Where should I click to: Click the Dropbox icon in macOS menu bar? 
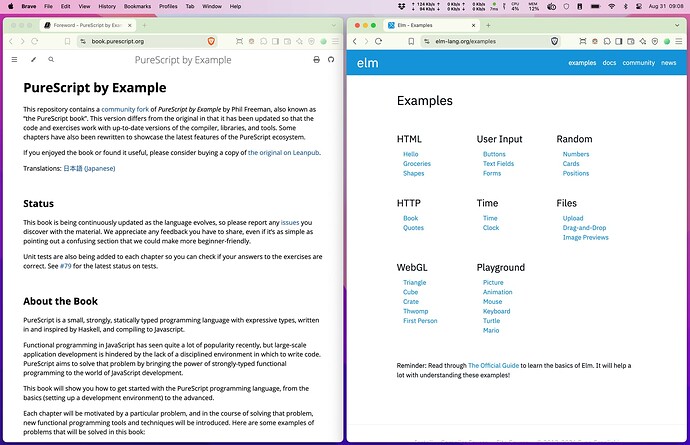pyautogui.click(x=401, y=6)
